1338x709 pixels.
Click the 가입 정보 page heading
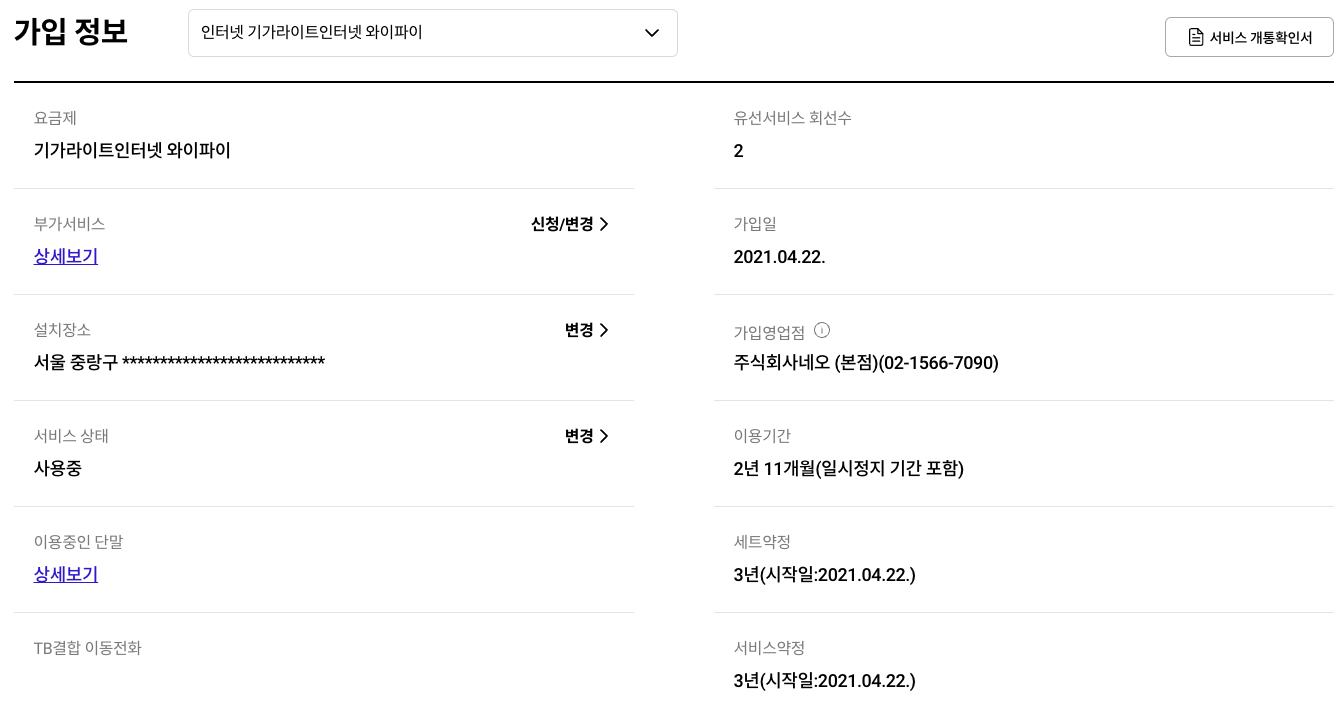(71, 32)
